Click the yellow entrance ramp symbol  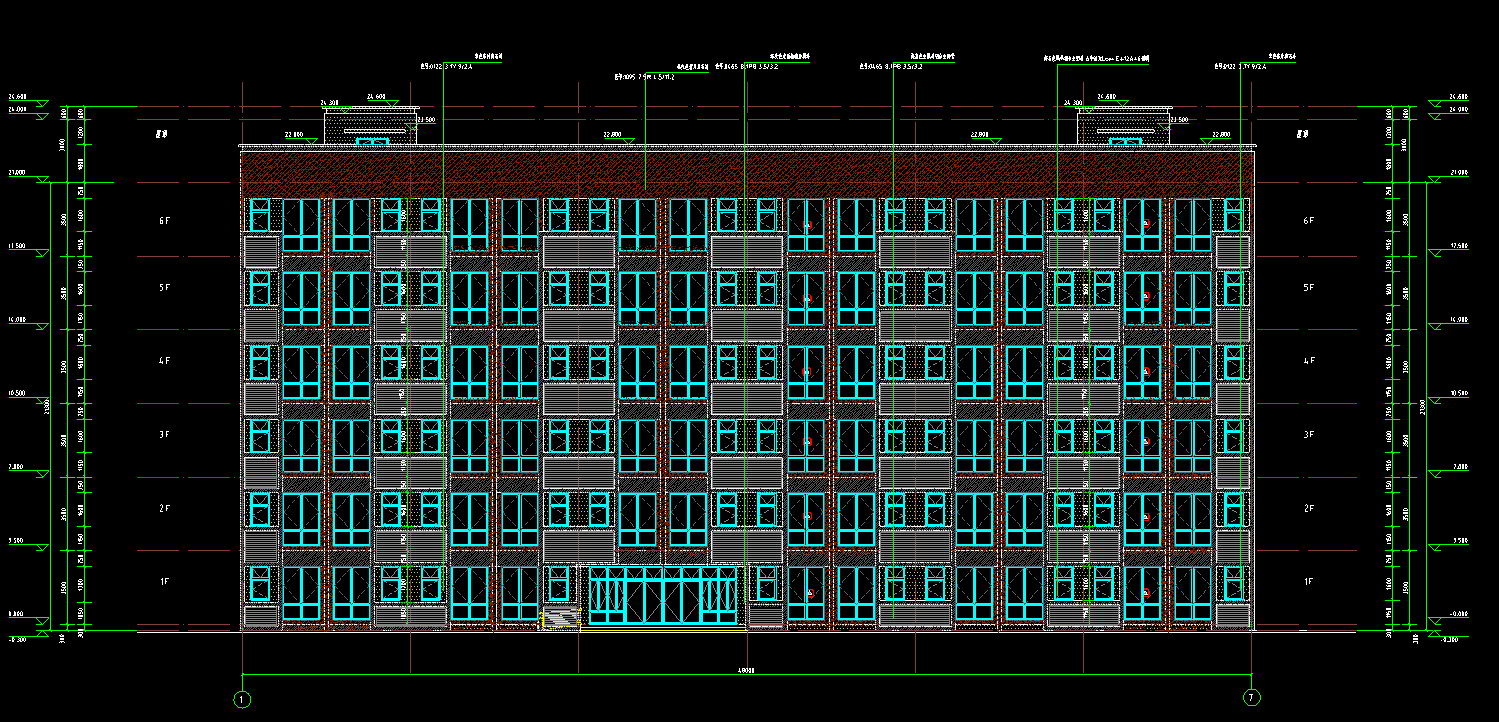click(x=560, y=619)
